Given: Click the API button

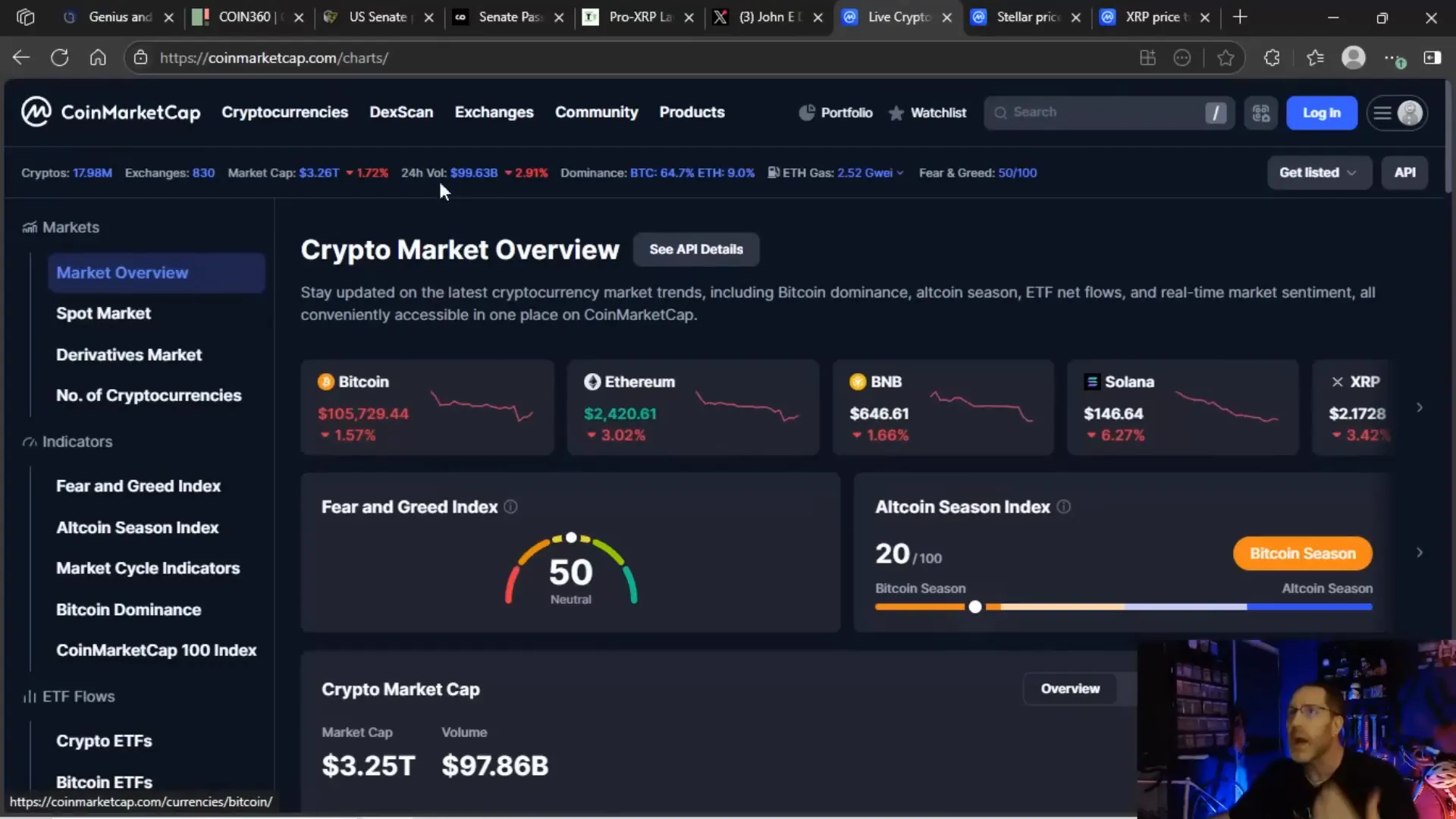Looking at the screenshot, I should [1404, 173].
